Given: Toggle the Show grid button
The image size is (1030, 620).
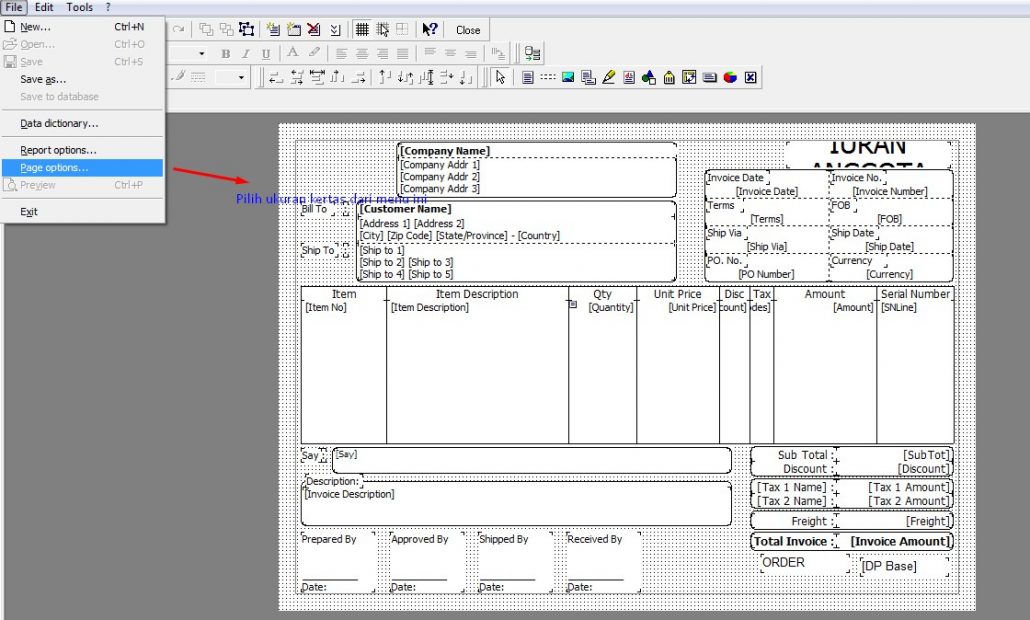Looking at the screenshot, I should point(362,30).
